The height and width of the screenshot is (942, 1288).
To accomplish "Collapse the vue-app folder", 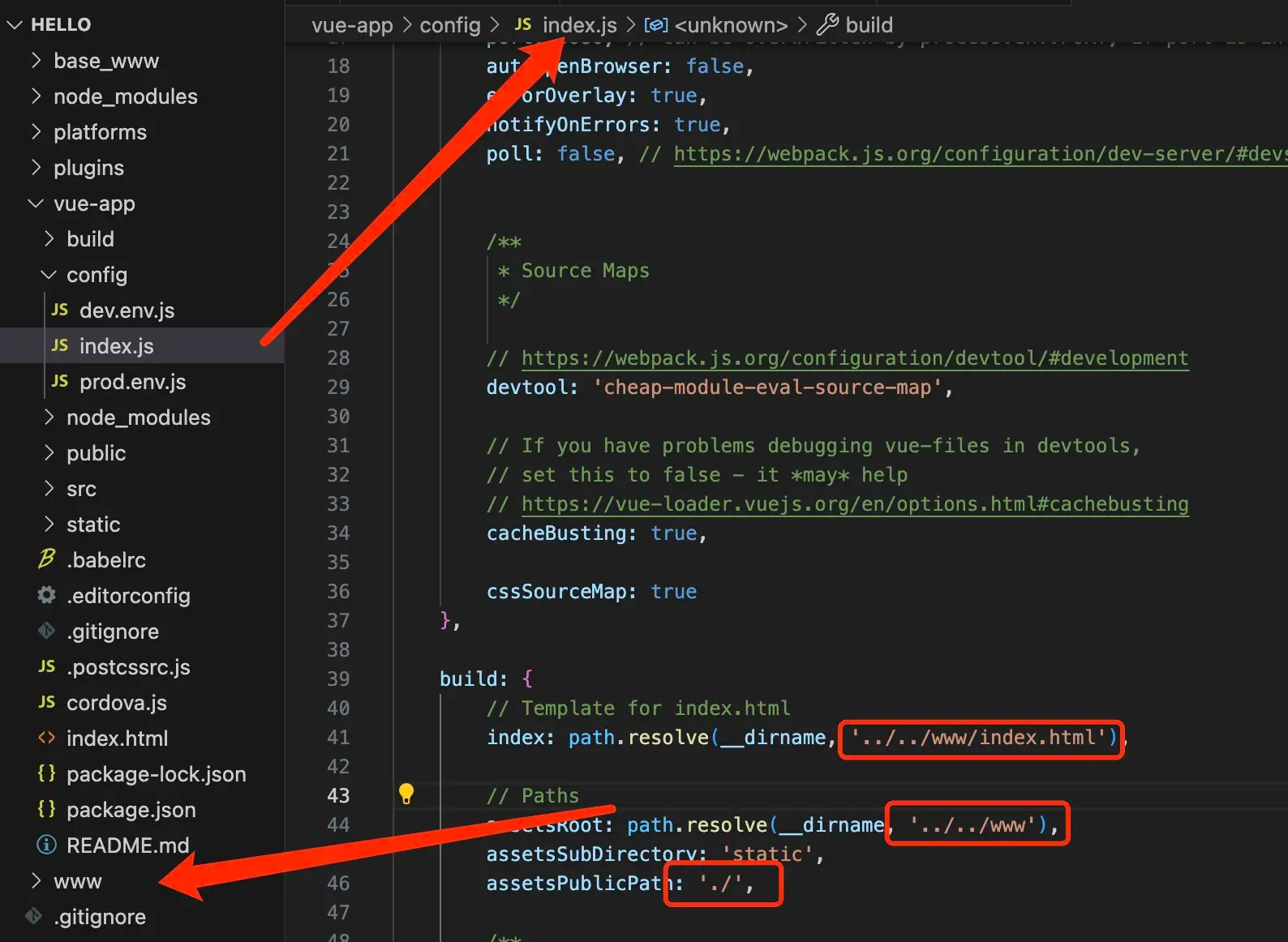I will point(35,203).
